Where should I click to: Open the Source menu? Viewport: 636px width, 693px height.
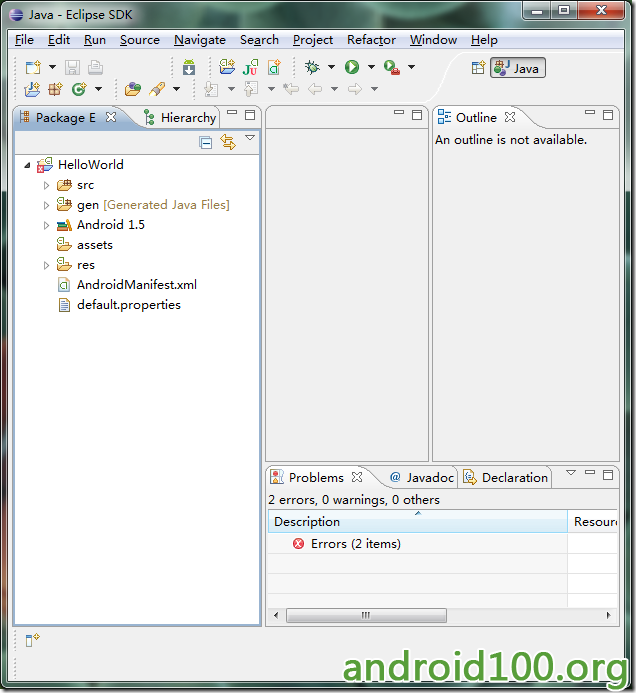[140, 40]
